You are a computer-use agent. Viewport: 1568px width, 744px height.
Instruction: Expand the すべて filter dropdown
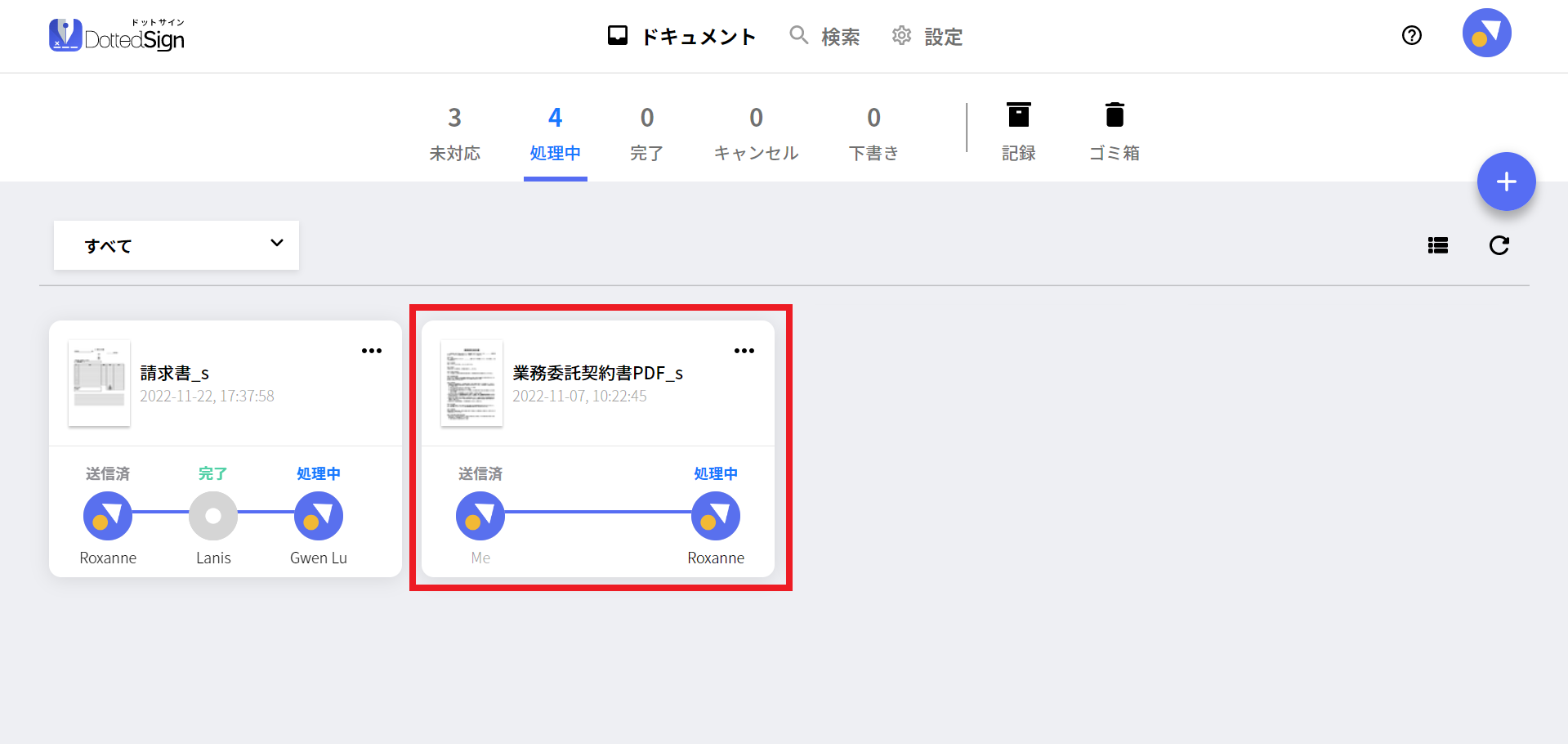point(176,245)
